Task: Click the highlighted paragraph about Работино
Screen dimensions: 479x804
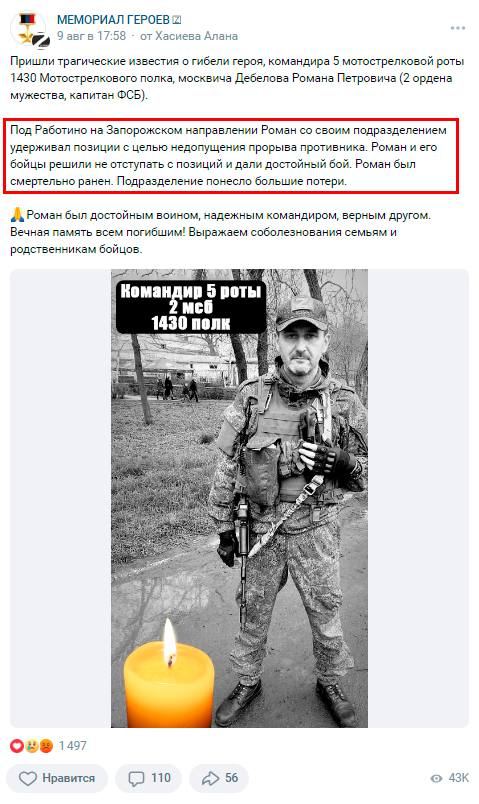Action: pyautogui.click(x=231, y=156)
